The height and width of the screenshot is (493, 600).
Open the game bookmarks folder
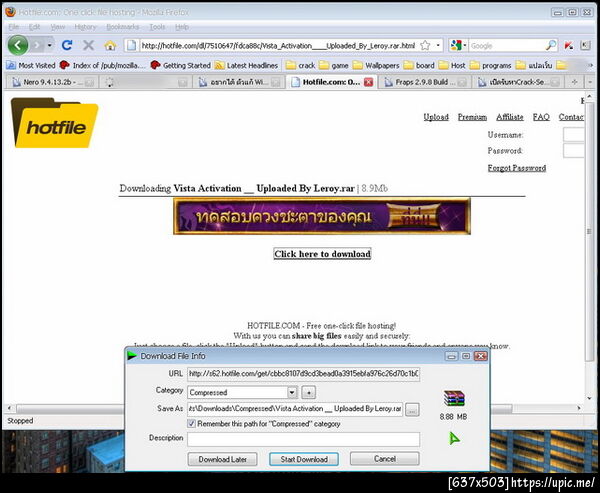(x=334, y=65)
